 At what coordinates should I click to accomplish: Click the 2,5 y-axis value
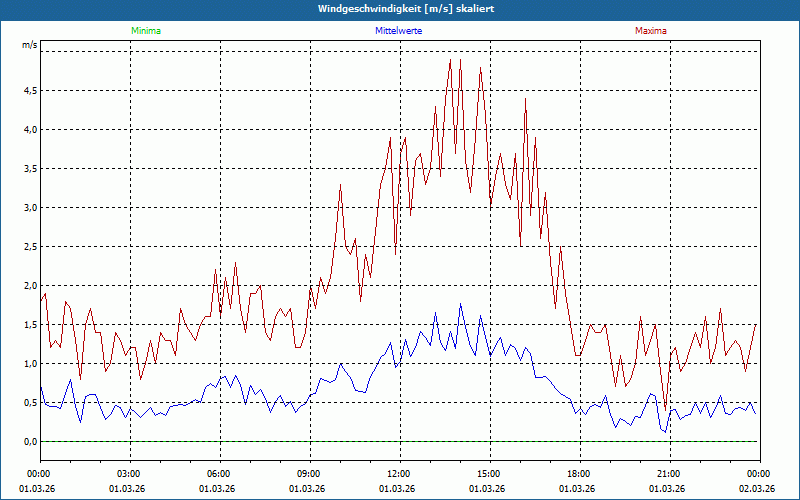tap(31, 247)
